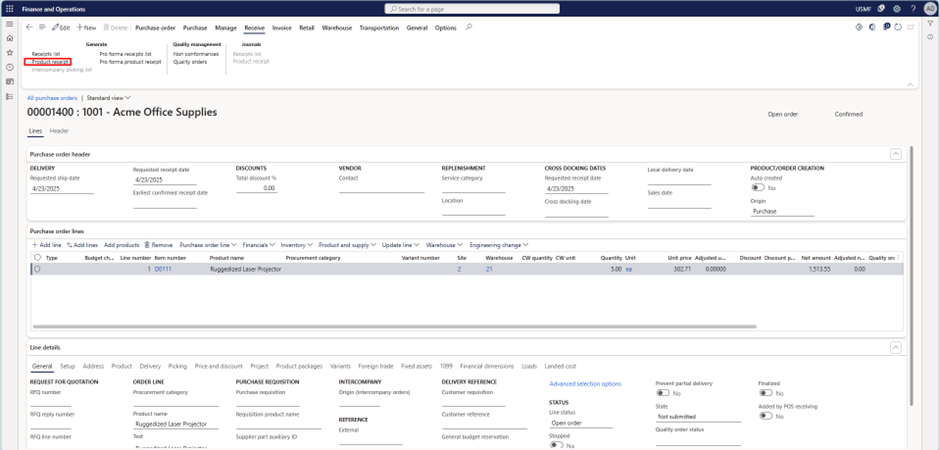Open Product and supply dropdown
940x450 pixels.
[x=347, y=245]
